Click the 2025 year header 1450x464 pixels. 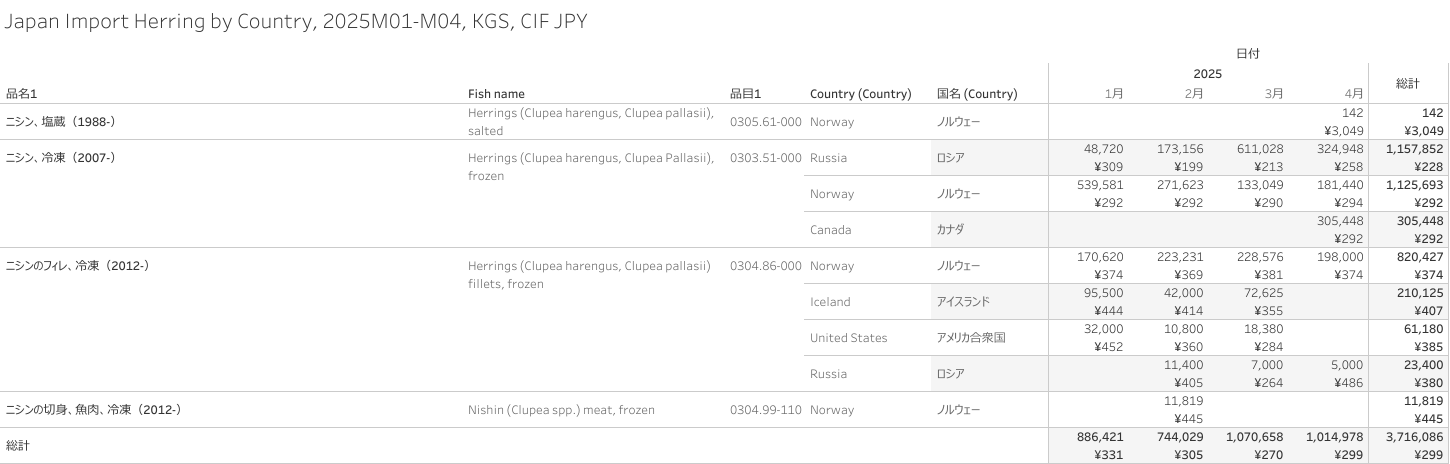click(1207, 74)
